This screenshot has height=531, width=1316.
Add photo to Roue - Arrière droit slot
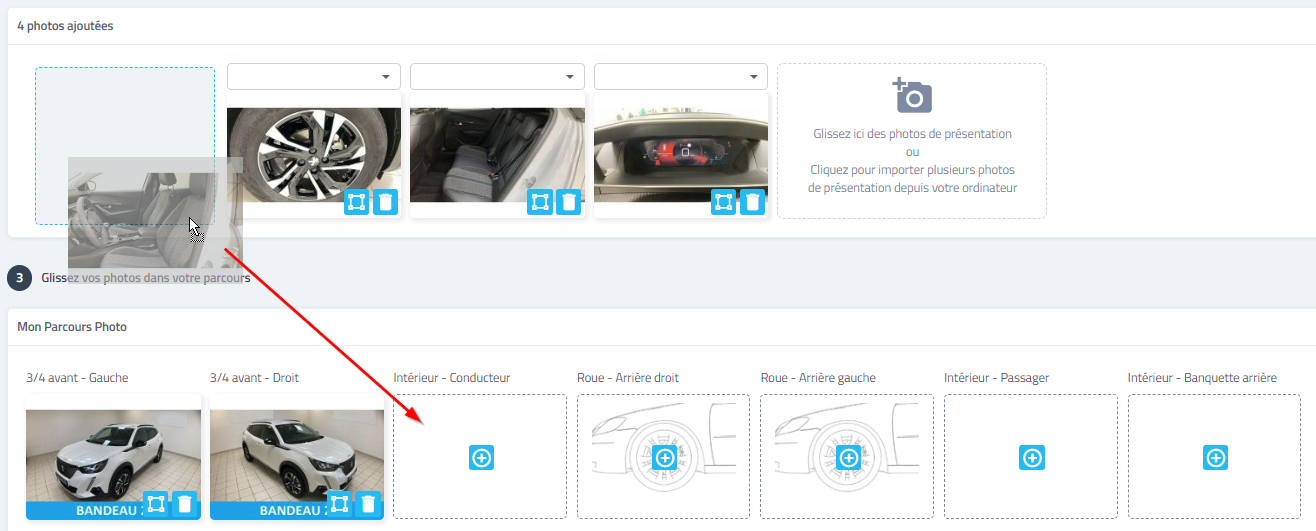tap(665, 458)
